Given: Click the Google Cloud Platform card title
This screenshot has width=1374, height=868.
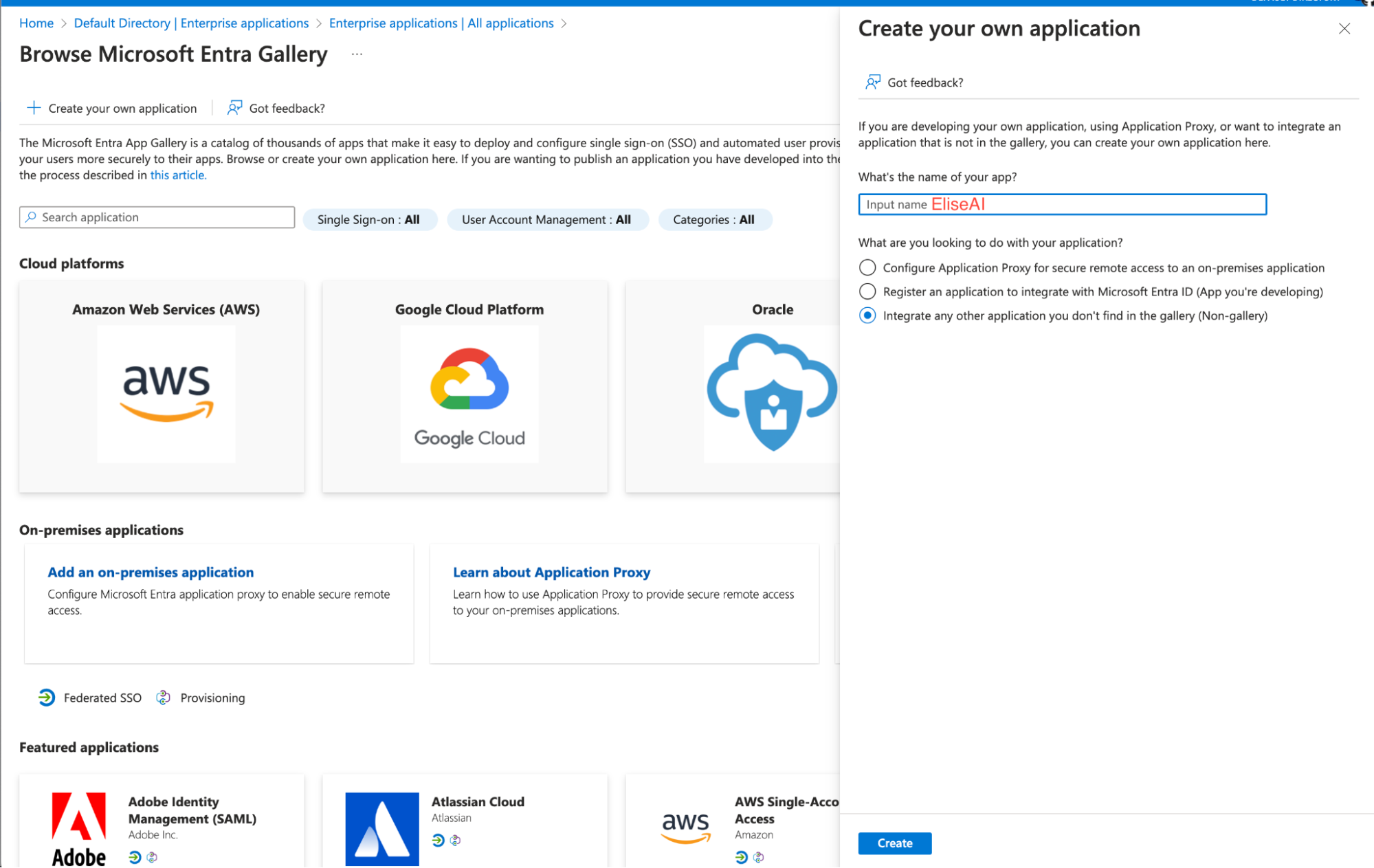Looking at the screenshot, I should point(469,309).
